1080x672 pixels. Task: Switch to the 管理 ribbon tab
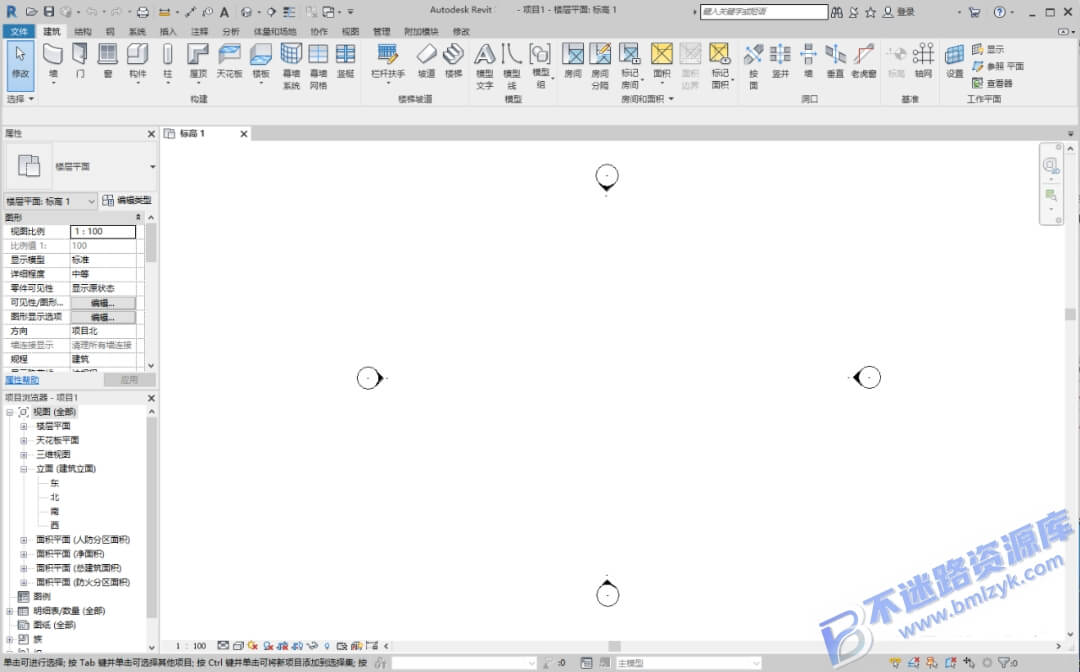pyautogui.click(x=382, y=32)
